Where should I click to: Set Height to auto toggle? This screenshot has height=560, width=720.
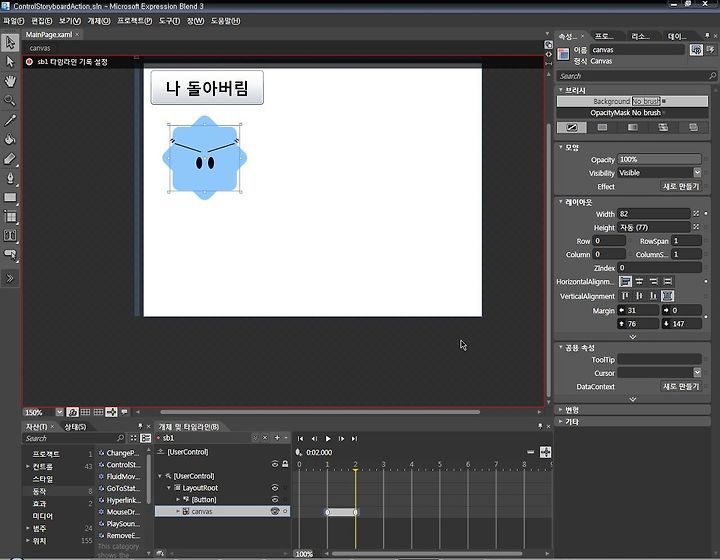pyautogui.click(x=696, y=227)
